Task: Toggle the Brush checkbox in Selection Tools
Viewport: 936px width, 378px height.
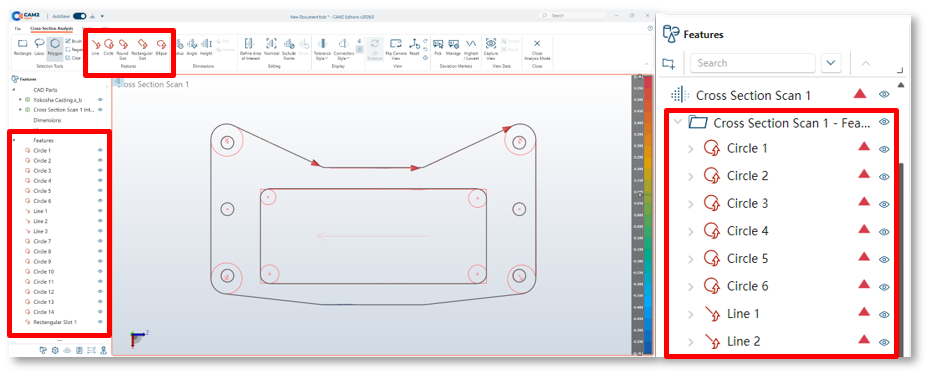Action: 67,41
